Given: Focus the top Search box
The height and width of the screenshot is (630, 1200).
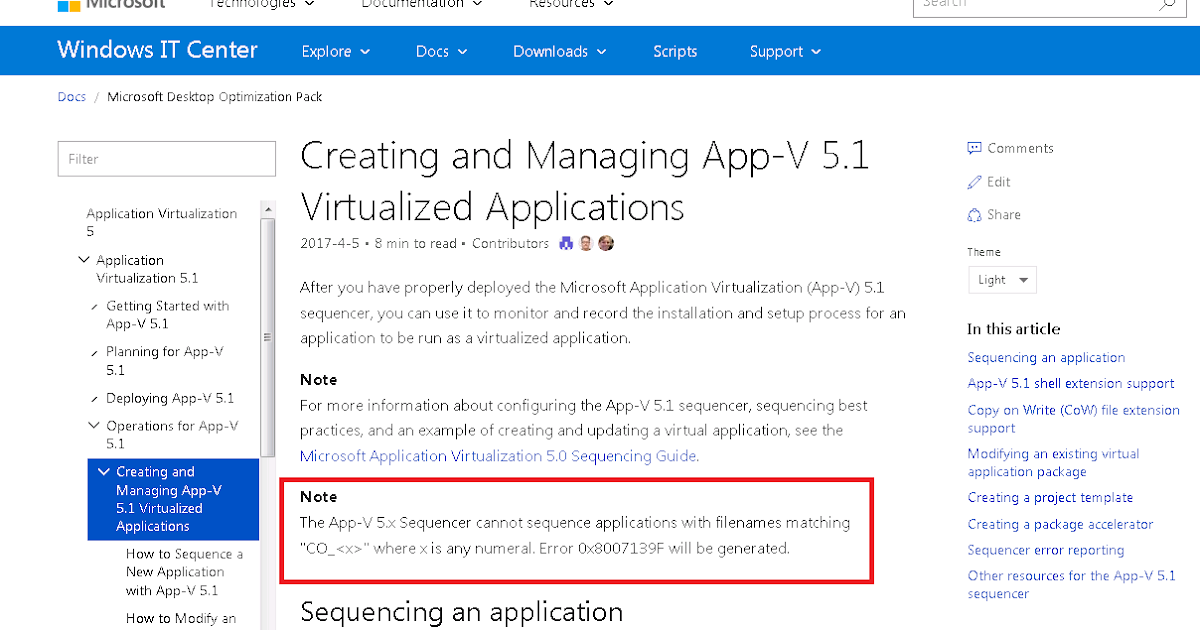Looking at the screenshot, I should click(x=1049, y=5).
